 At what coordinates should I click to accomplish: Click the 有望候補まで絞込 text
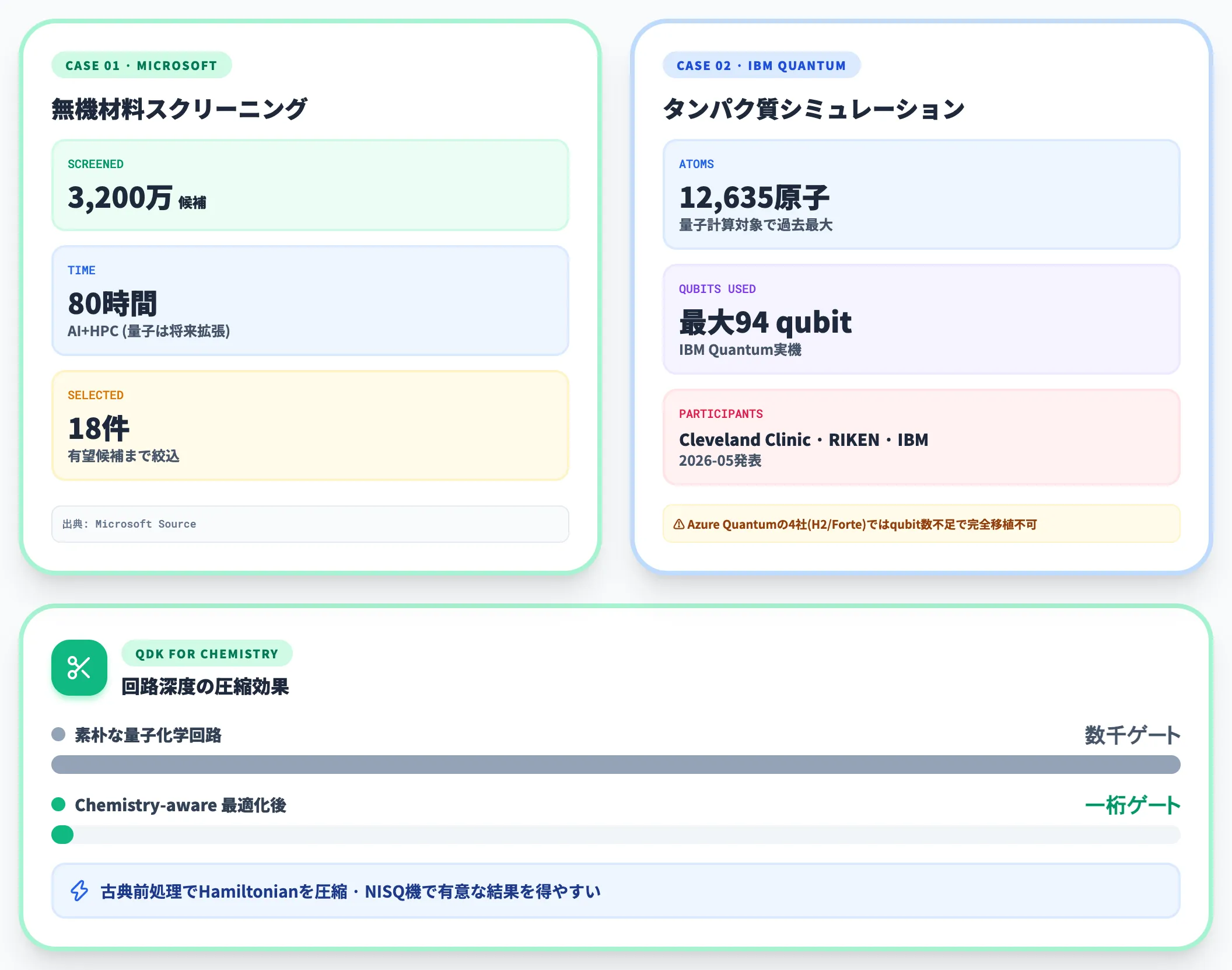[124, 456]
